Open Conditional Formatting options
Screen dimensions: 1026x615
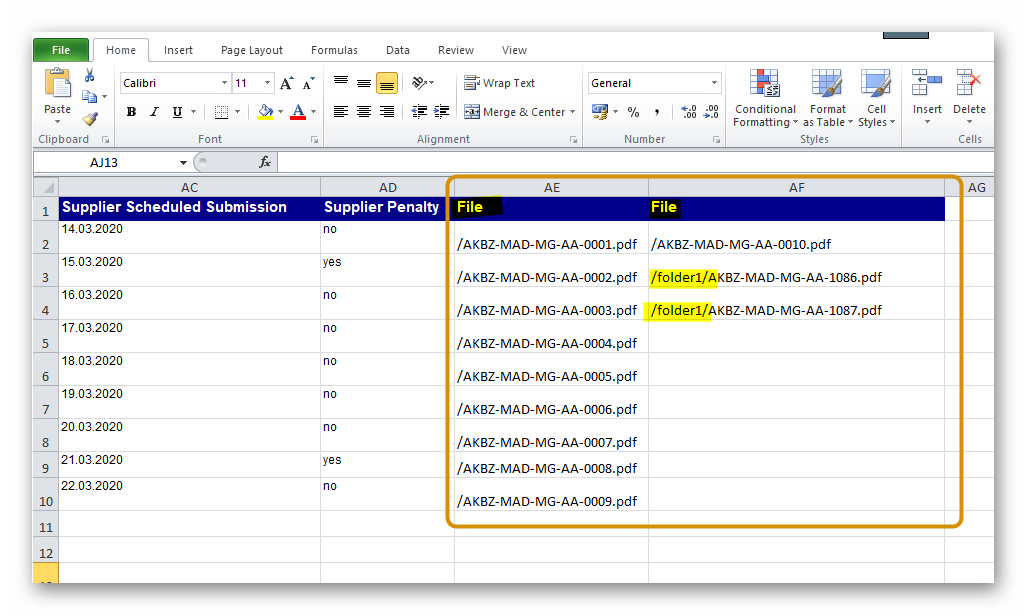click(x=765, y=97)
